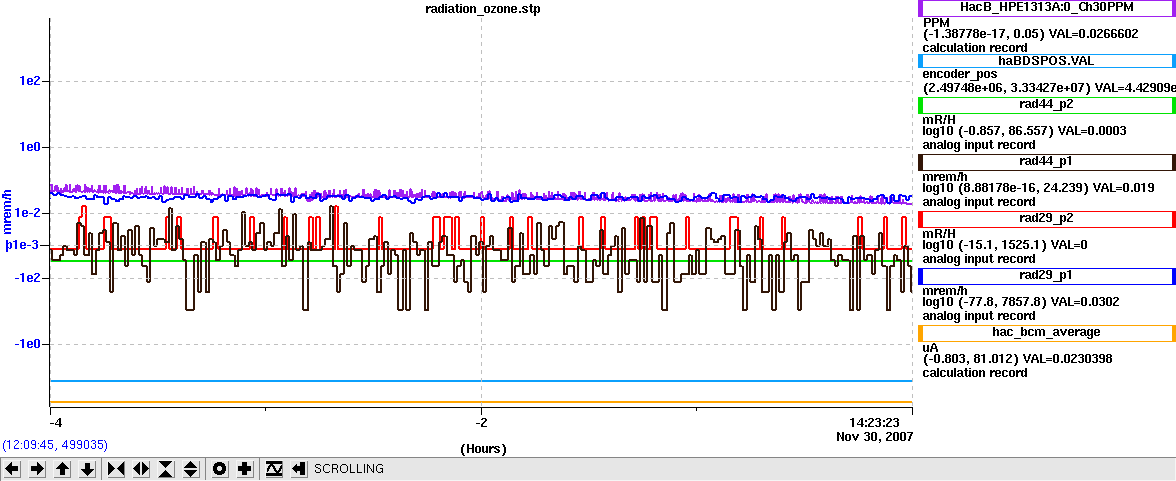
Task: Pan the graph right with the right-arrow icon
Action: pyautogui.click(x=38, y=469)
